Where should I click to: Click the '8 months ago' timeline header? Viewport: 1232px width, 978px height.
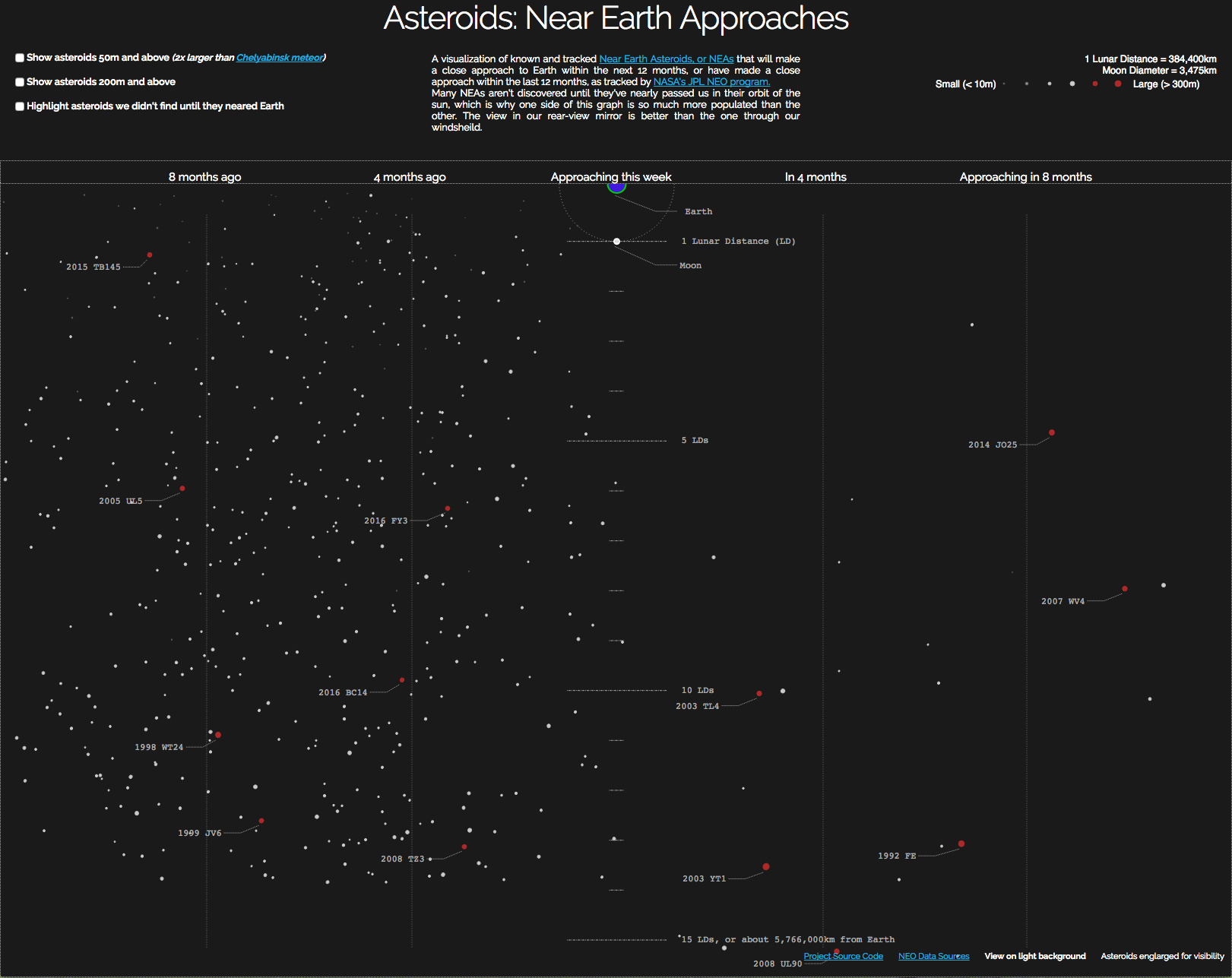[204, 176]
